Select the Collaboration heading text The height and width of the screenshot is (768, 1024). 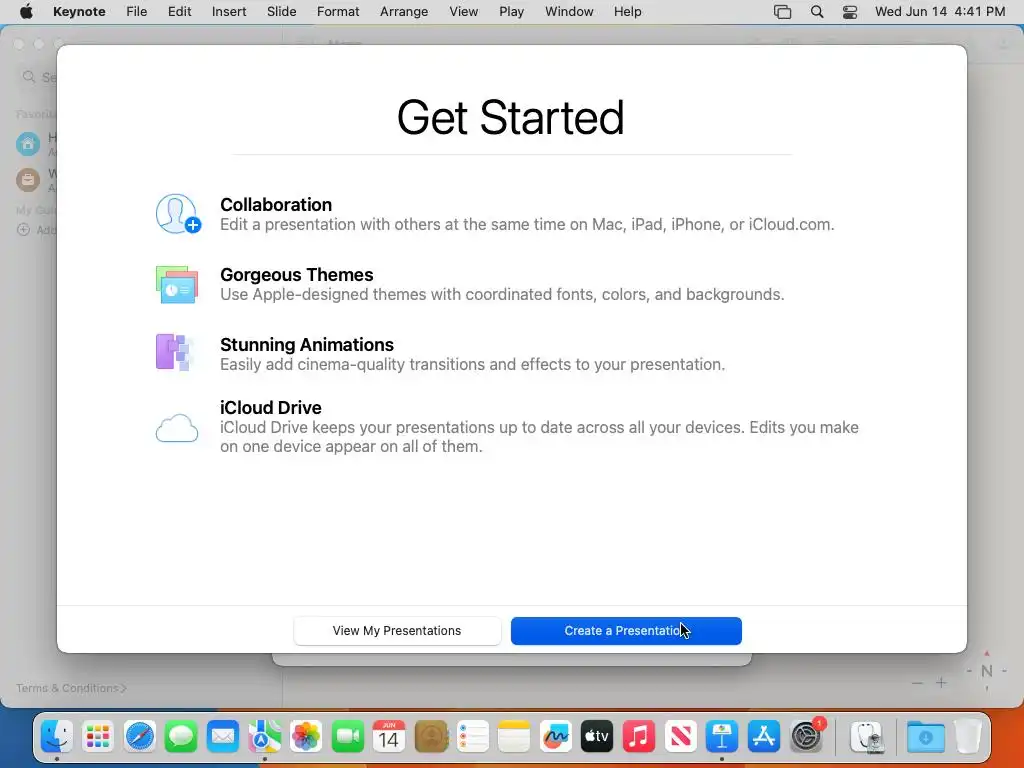coord(276,204)
